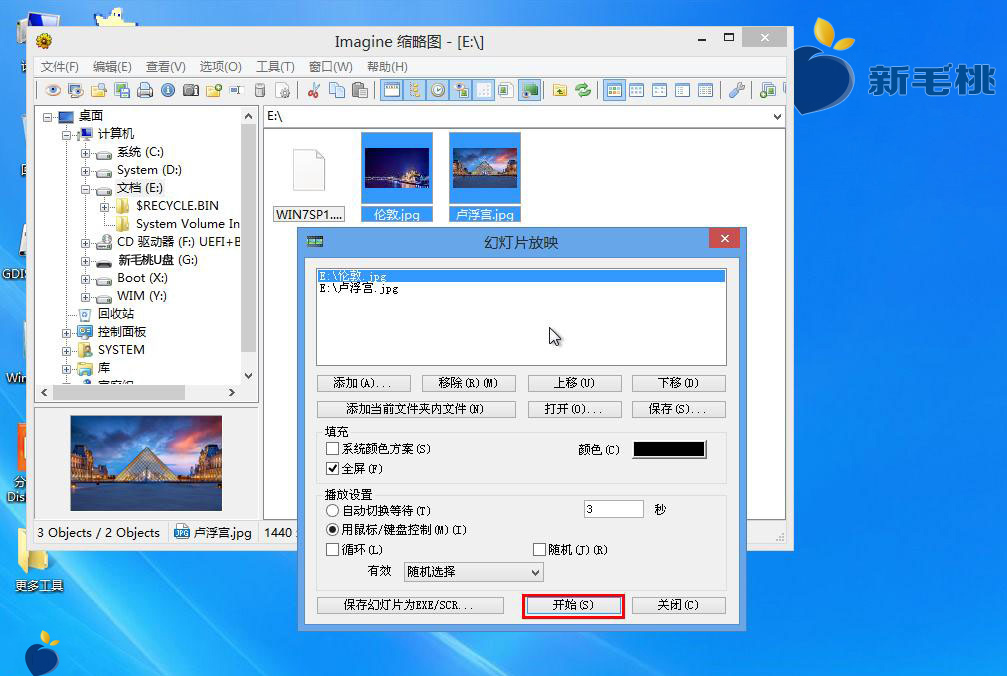Open the 选项(O) menu
Viewport: 1007px width, 676px height.
pos(220,67)
